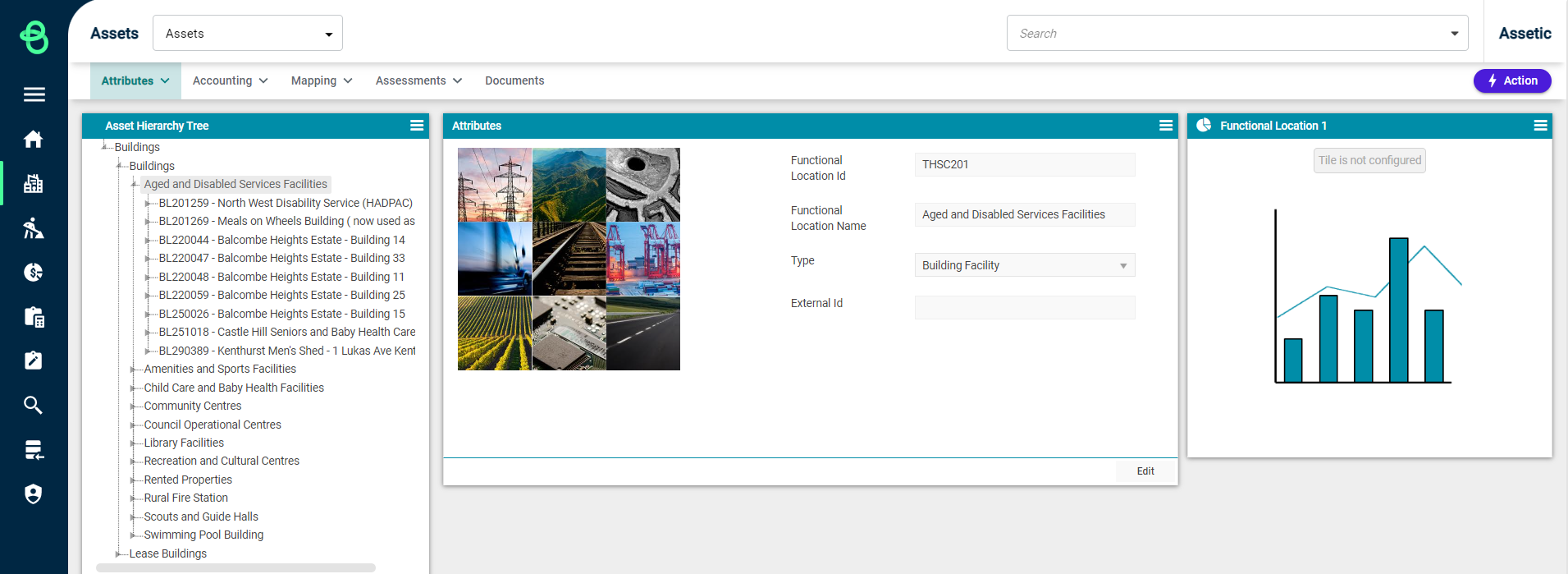1568x574 pixels.
Task: Click the purple Action button
Action: (1512, 80)
